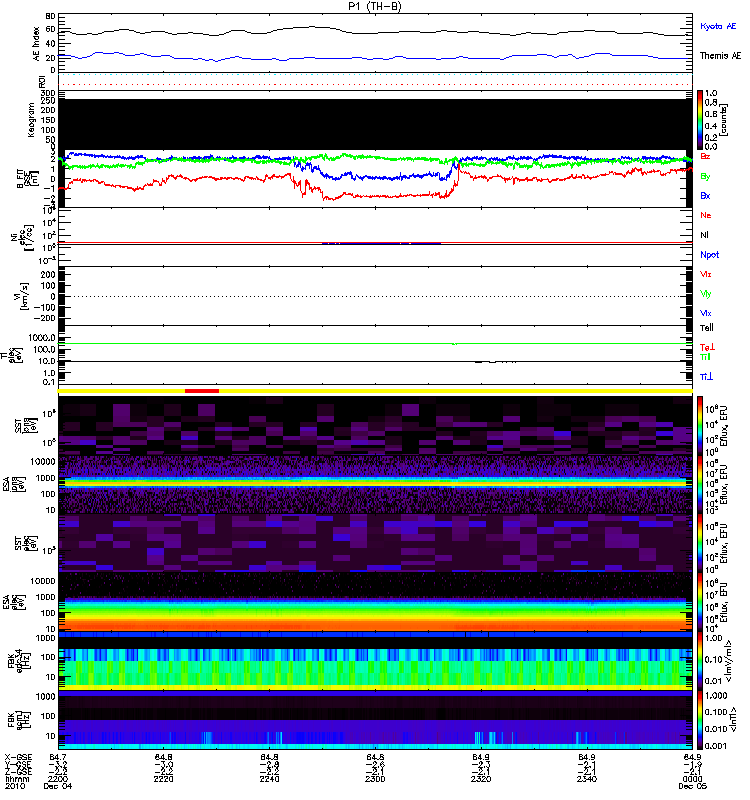The width and height of the screenshot is (750, 800).
Task: Click the blue Bx legend label
Action: tap(705, 195)
